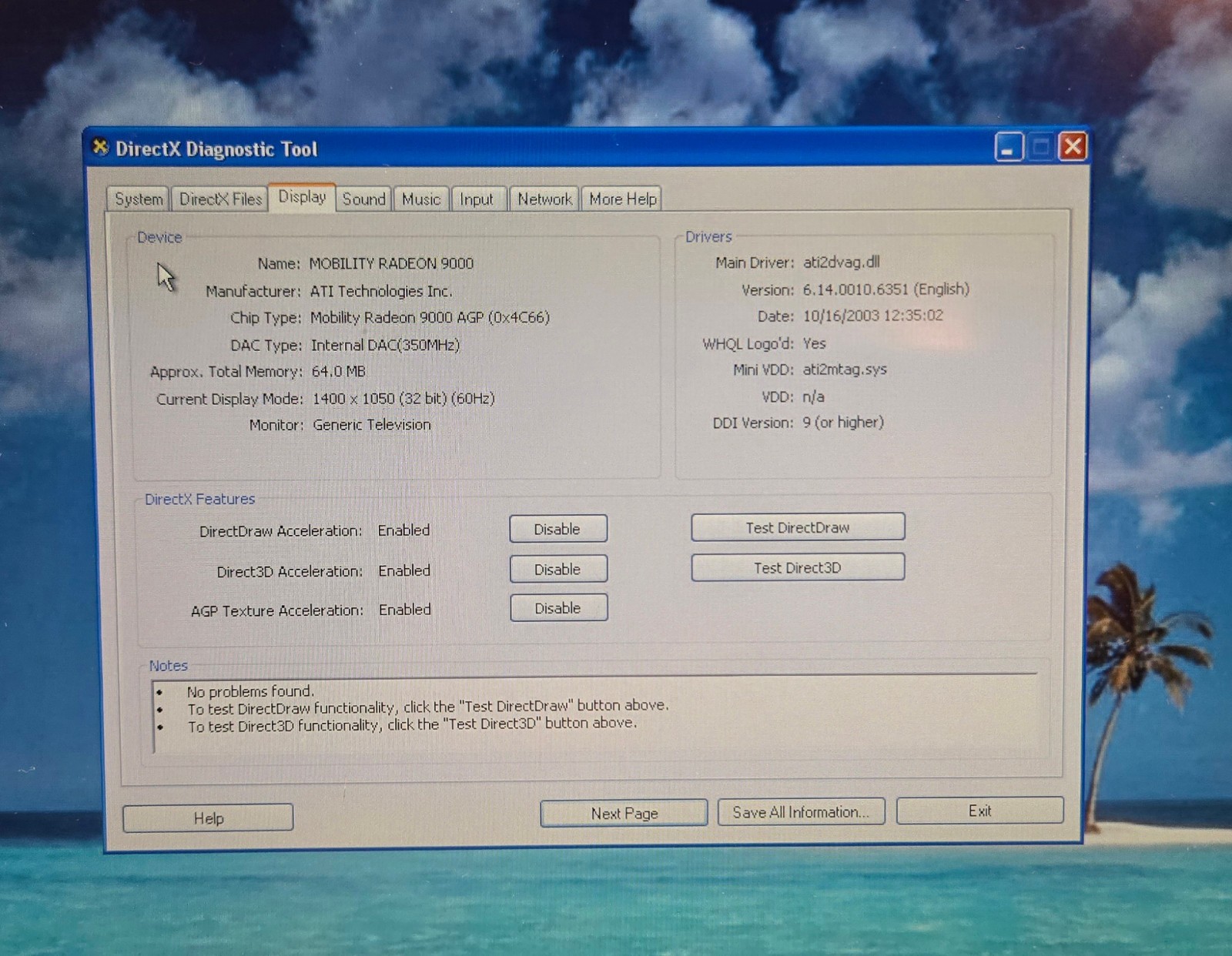
Task: Click note about testing Direct3D functionality
Action: (413, 724)
